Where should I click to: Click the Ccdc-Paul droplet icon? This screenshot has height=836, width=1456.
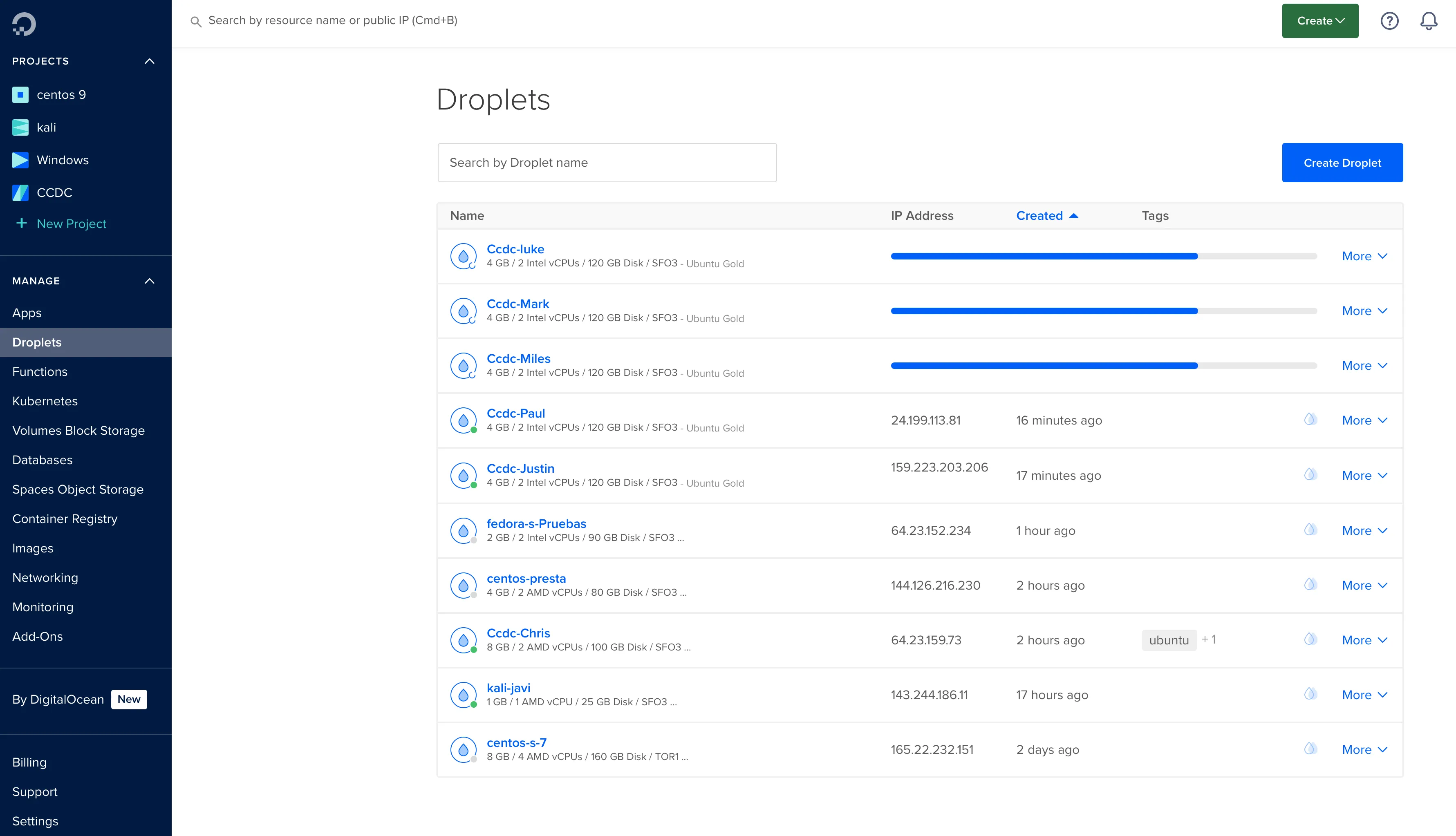coord(464,420)
